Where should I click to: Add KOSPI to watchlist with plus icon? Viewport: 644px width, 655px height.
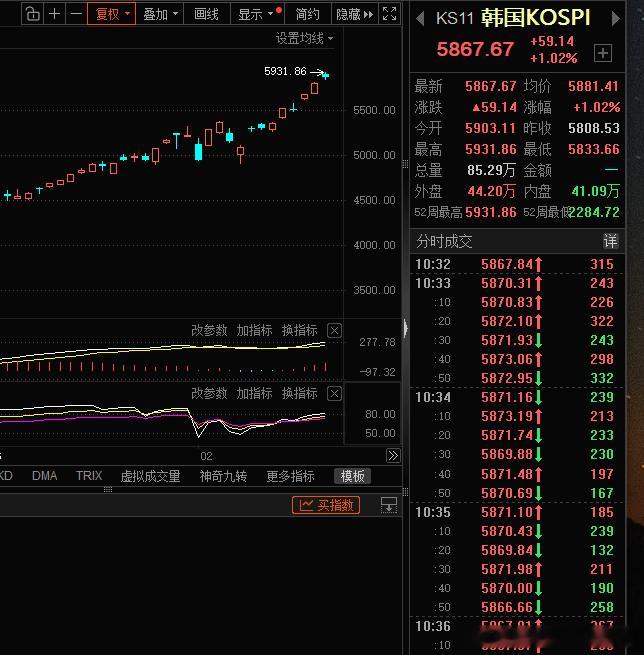(603, 53)
